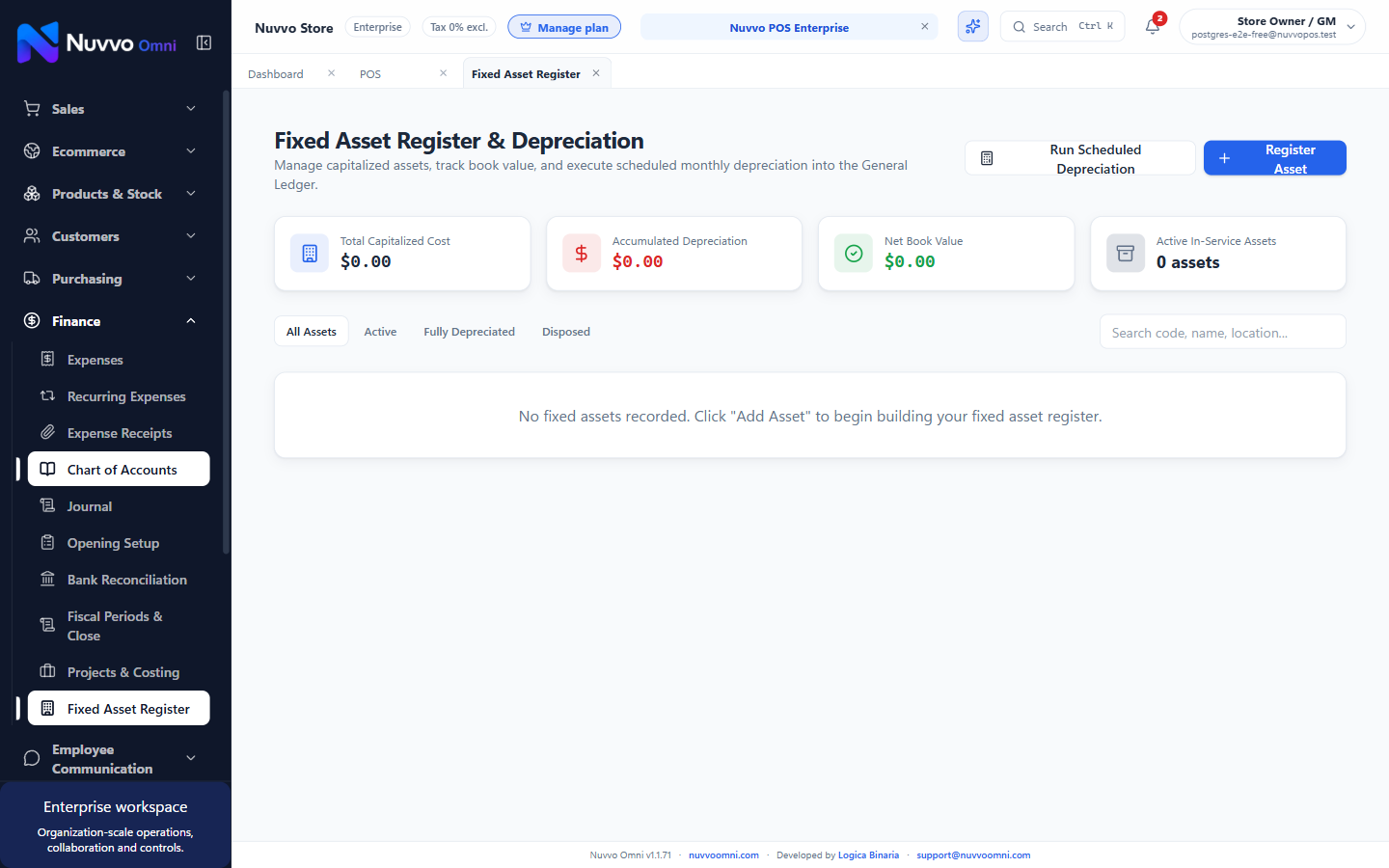This screenshot has height=868, width=1389.
Task: Open the nuvvoomni.com footer link
Action: click(723, 855)
